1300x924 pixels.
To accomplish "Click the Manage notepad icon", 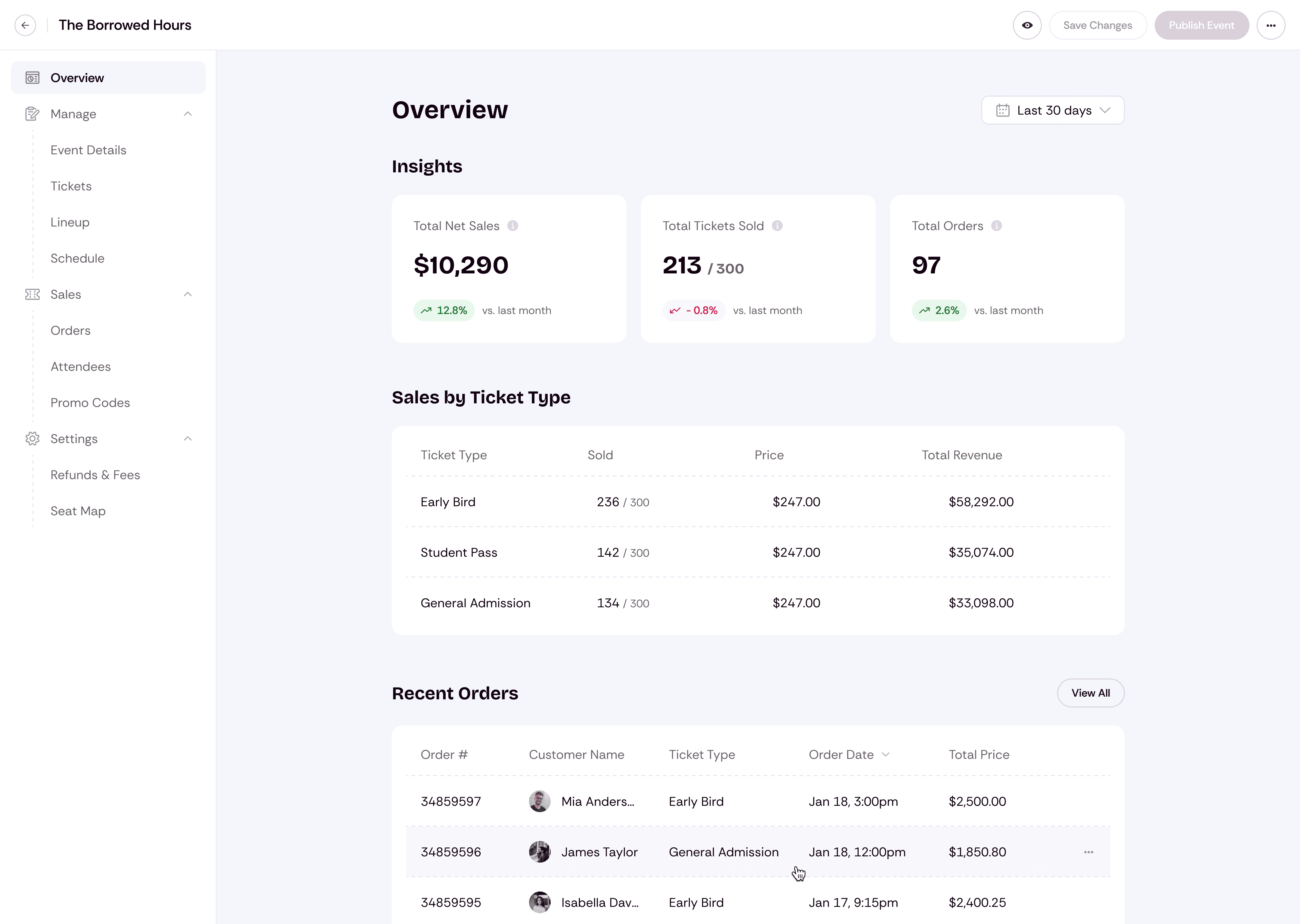I will point(32,114).
